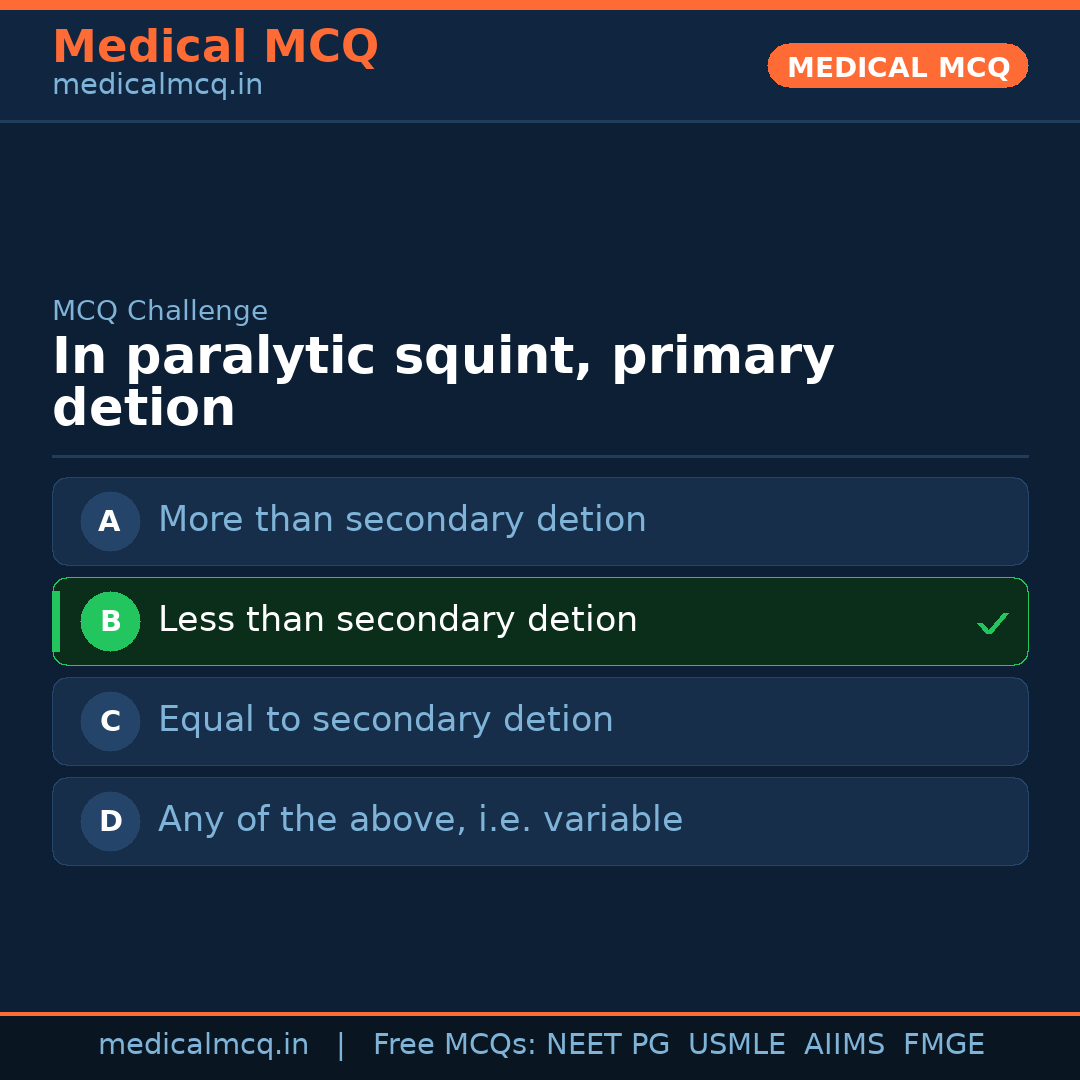The height and width of the screenshot is (1080, 1080).
Task: Choose 'Any of the above, i.e. variable'
Action: 420,820
